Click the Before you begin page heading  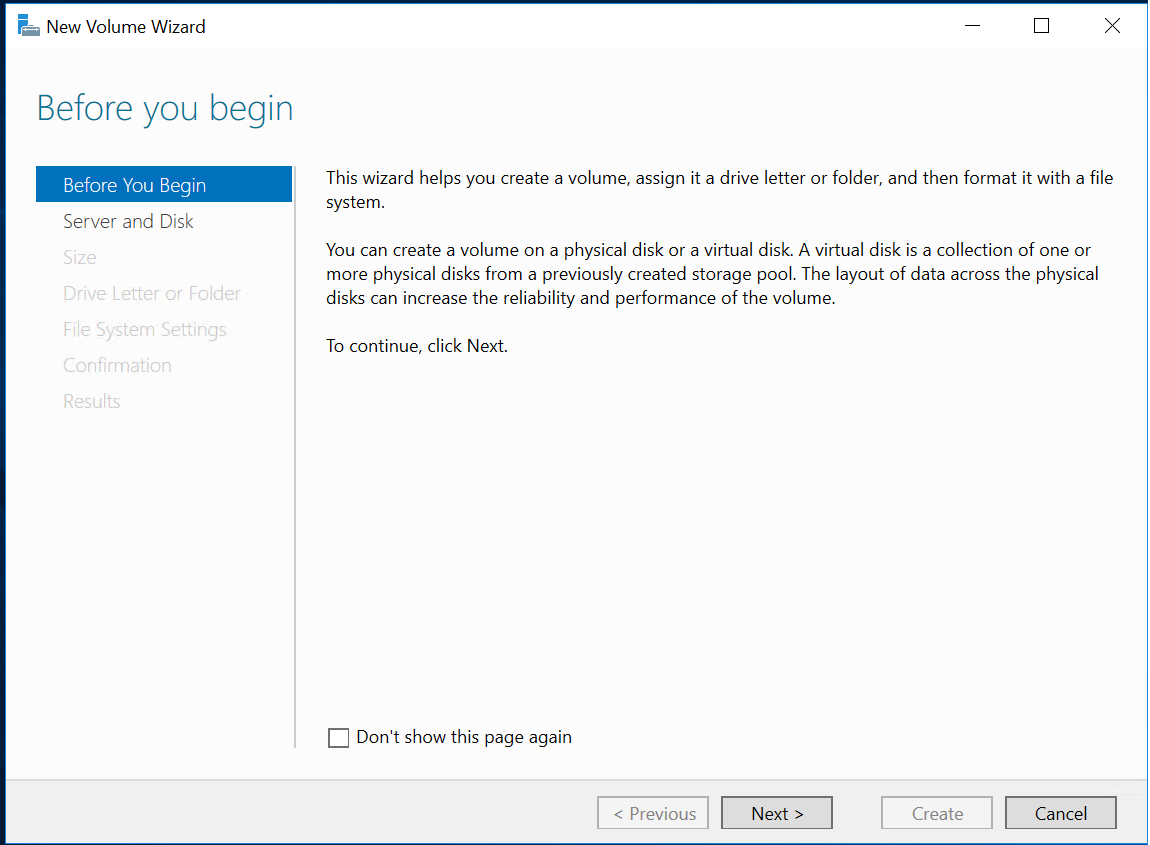tap(165, 108)
